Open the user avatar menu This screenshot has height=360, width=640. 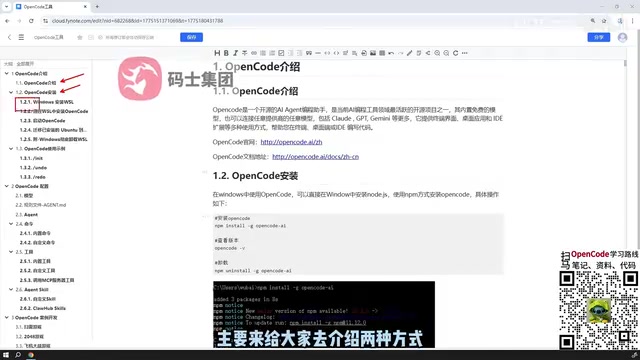[x=622, y=37]
